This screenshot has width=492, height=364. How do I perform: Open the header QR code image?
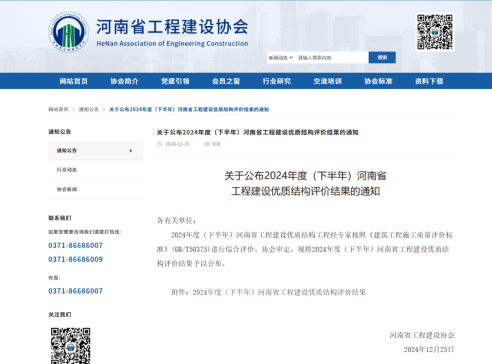click(435, 32)
